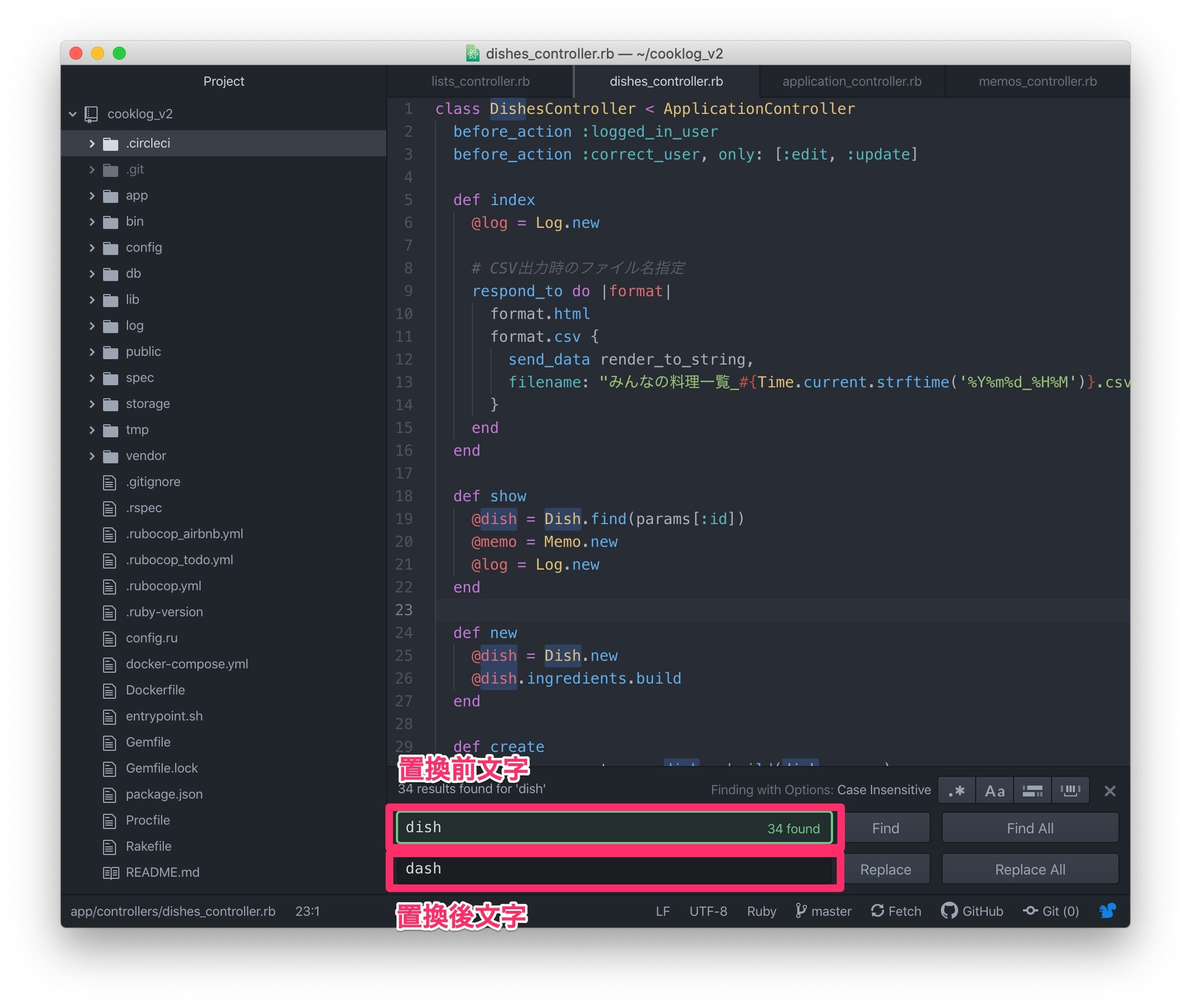
Task: Open the Gemfile.lock file
Action: click(x=162, y=768)
